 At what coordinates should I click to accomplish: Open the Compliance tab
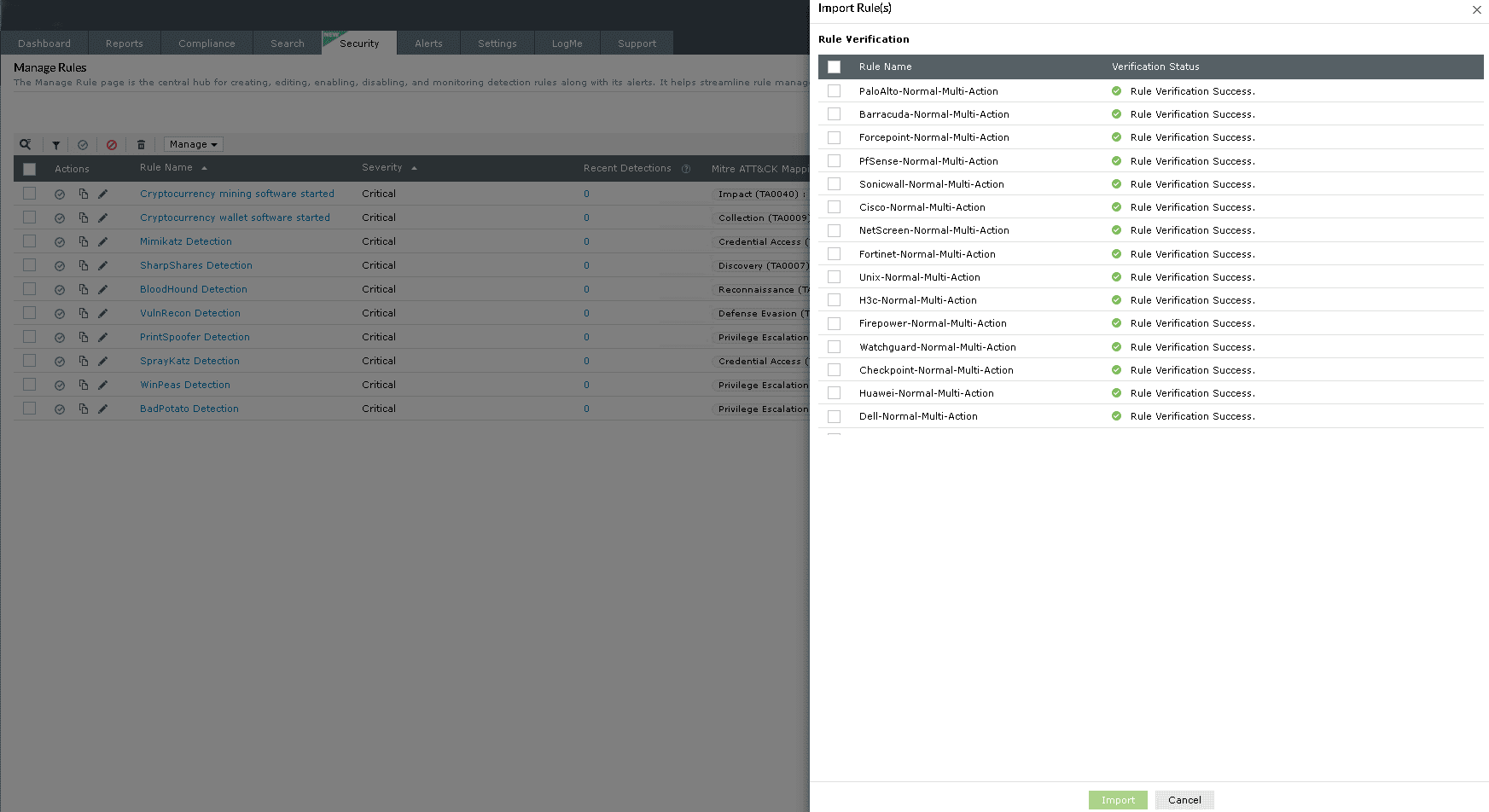(x=206, y=43)
